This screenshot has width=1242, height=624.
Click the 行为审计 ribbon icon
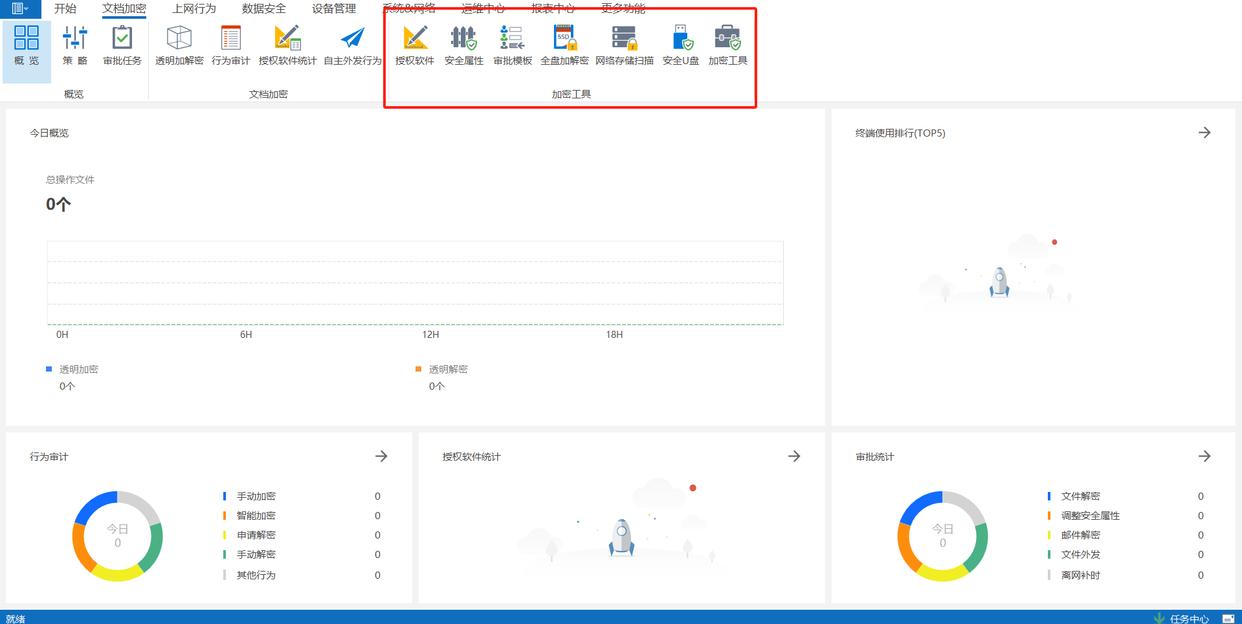231,46
